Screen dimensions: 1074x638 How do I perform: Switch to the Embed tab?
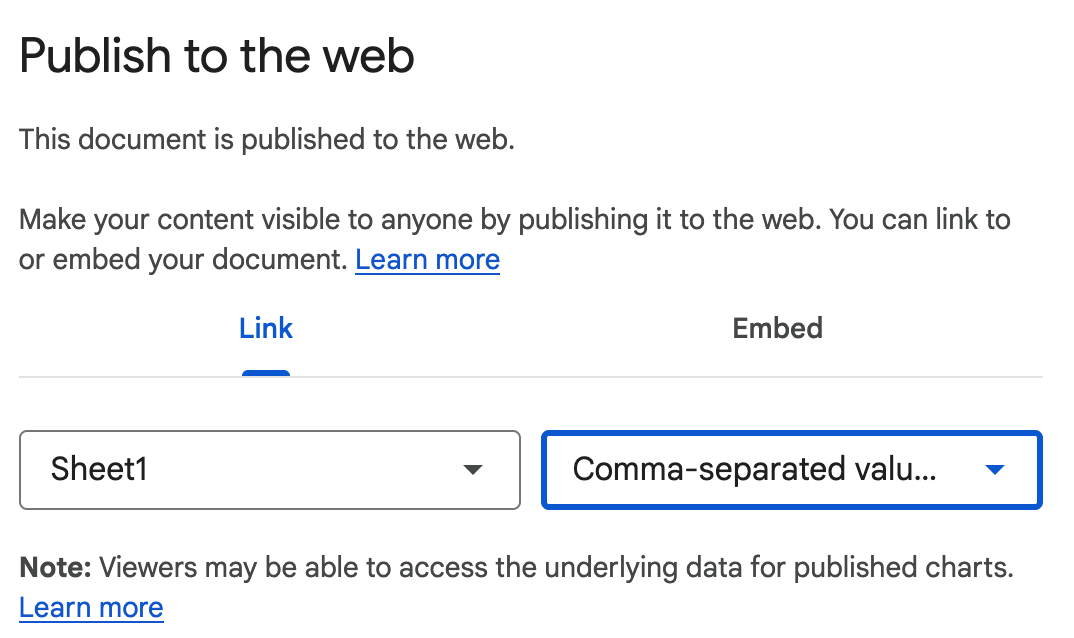coord(777,328)
